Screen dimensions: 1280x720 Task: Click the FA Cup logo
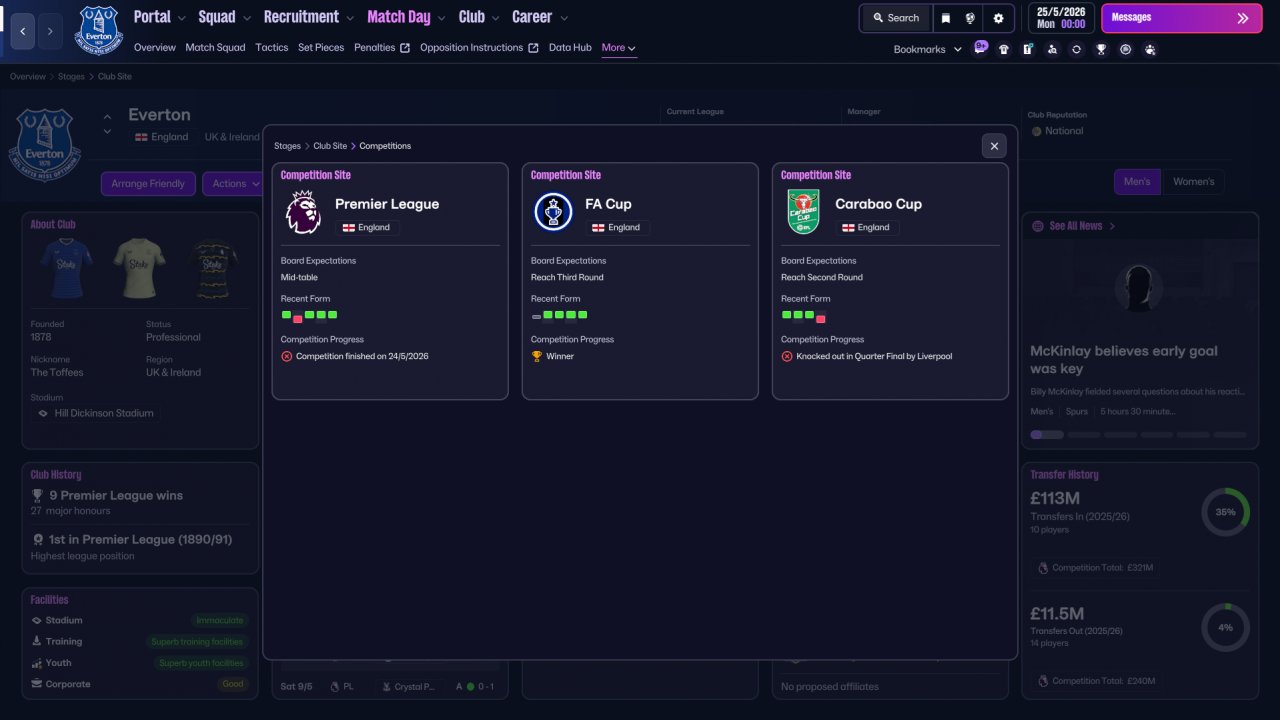tap(553, 212)
